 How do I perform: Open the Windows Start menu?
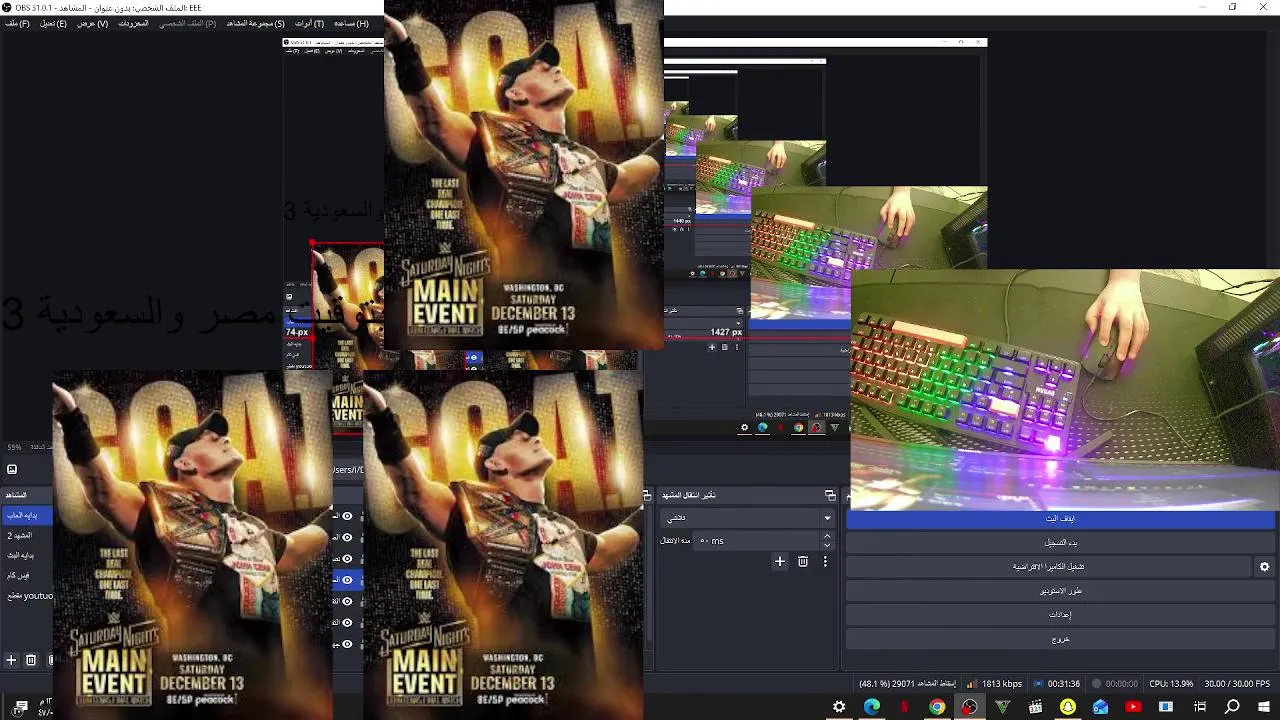point(1264,707)
